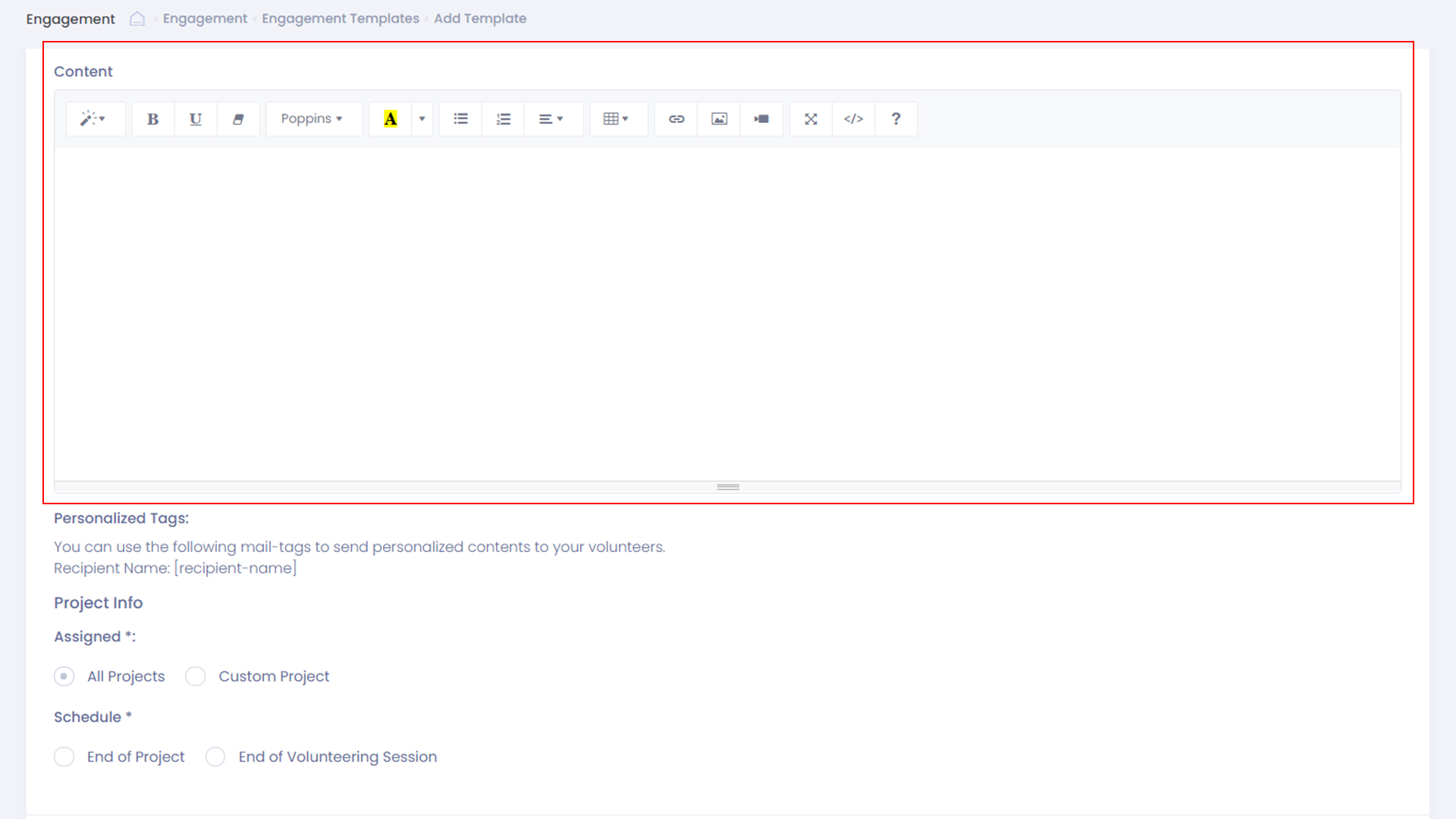Insert an unordered bullet list

pos(460,119)
